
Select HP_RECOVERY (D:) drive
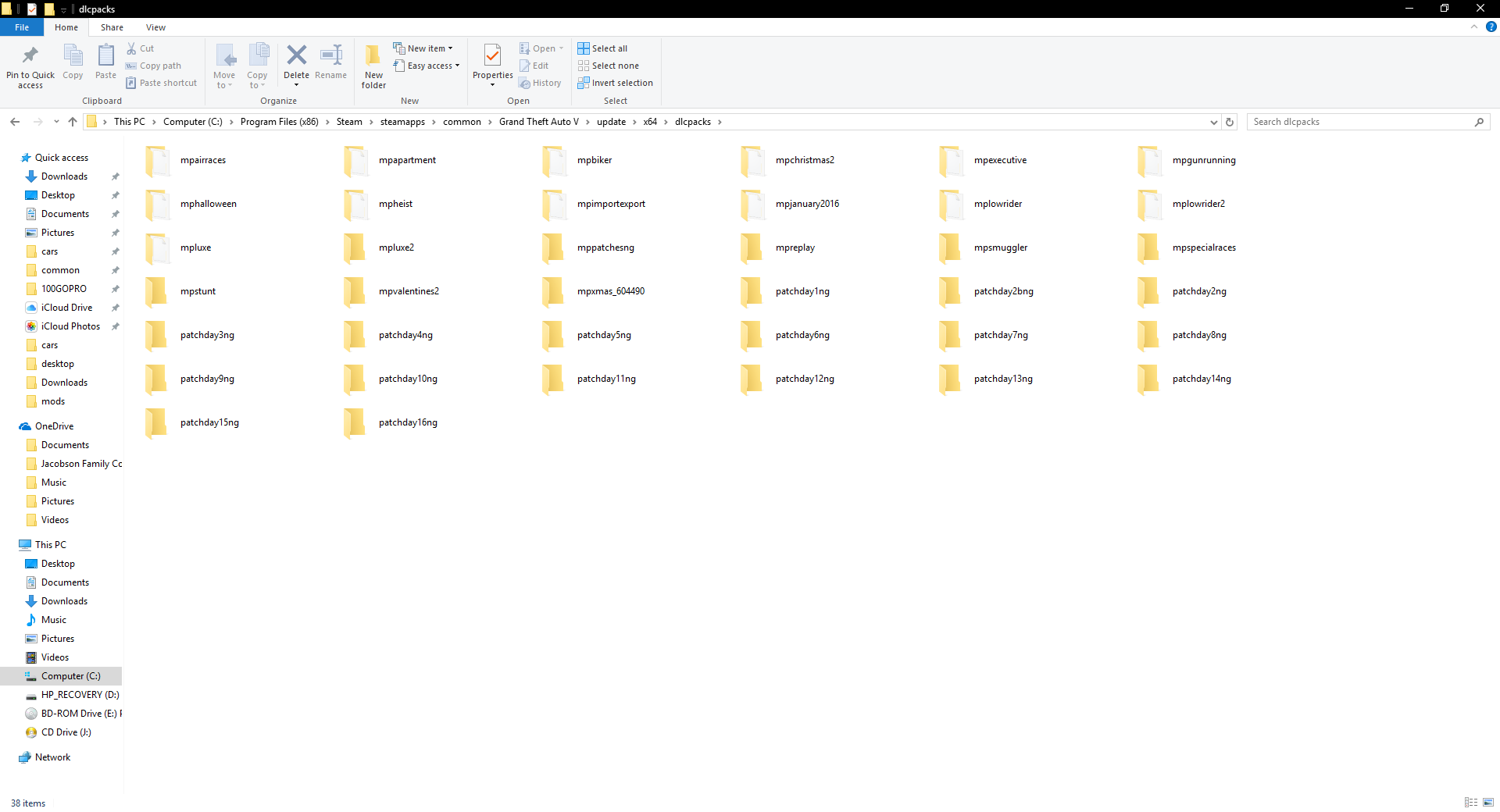(x=80, y=695)
